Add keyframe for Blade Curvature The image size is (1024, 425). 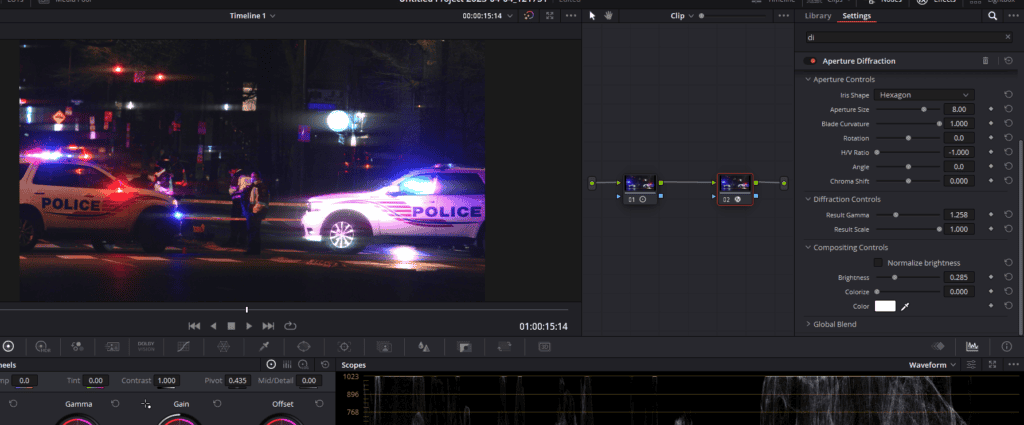pyautogui.click(x=991, y=123)
